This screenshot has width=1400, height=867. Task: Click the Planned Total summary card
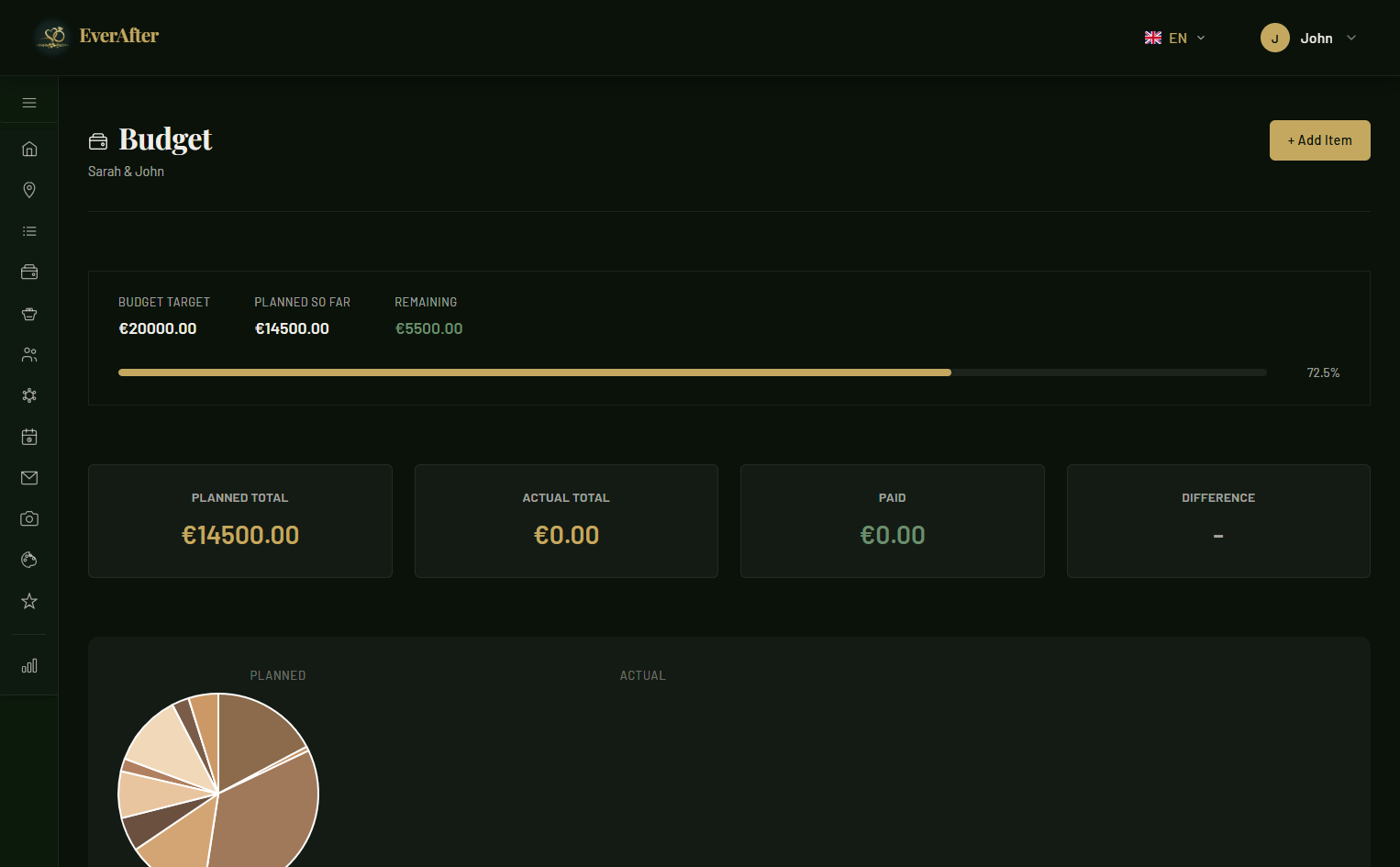coord(240,521)
